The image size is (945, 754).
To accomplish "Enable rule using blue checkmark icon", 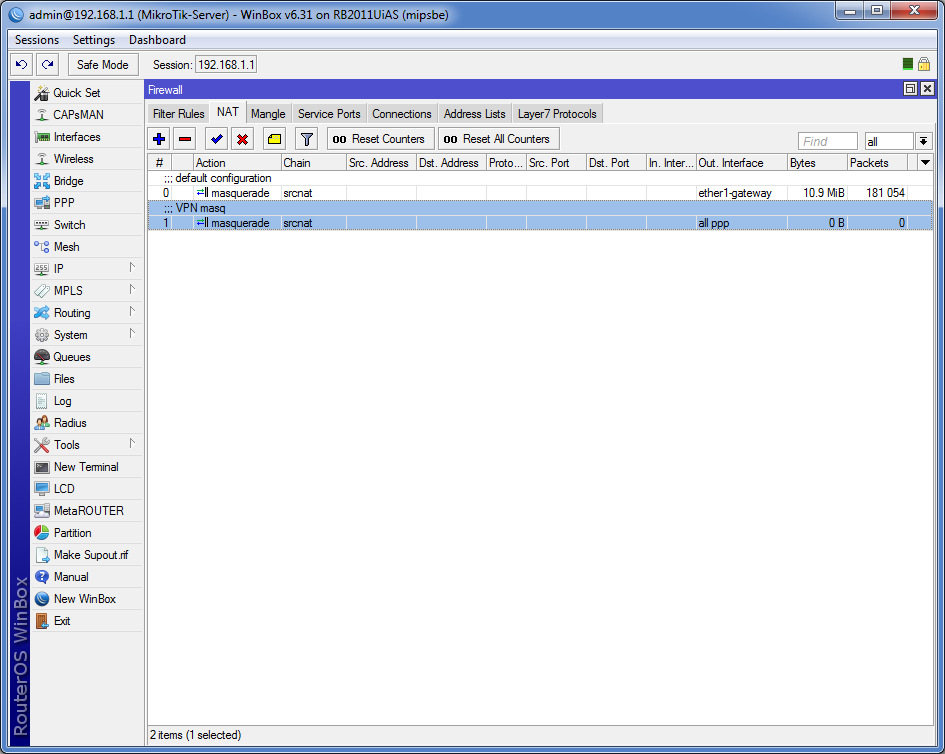I will [216, 139].
